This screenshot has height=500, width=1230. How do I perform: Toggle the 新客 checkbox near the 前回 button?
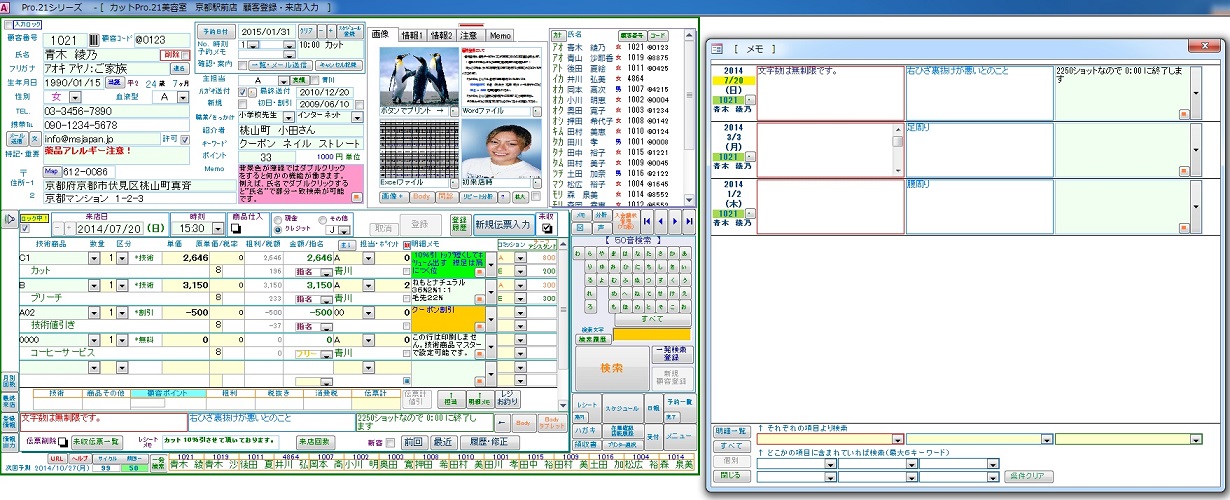click(x=392, y=441)
